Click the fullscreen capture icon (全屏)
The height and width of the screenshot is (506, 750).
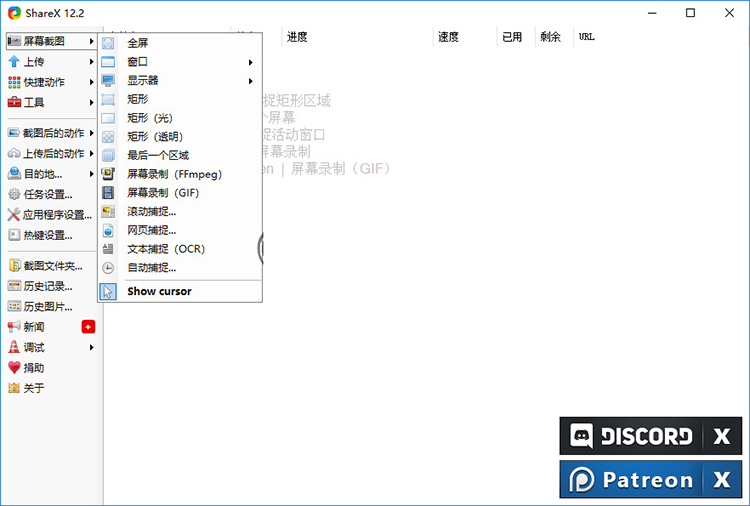pyautogui.click(x=108, y=43)
